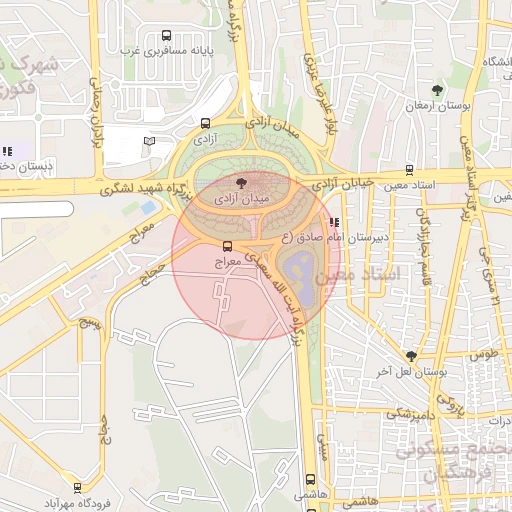Select the Azadi (آزادی) bus station icon

(205, 124)
